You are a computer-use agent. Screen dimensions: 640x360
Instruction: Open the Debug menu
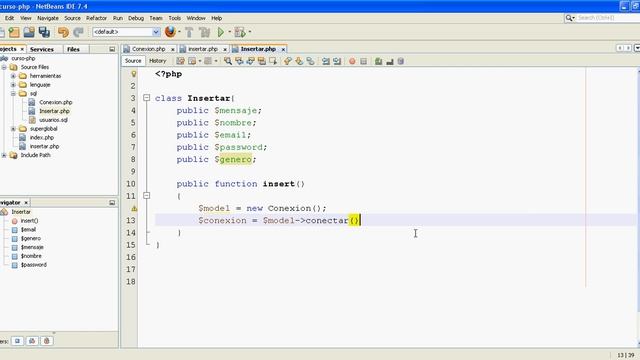click(136, 18)
